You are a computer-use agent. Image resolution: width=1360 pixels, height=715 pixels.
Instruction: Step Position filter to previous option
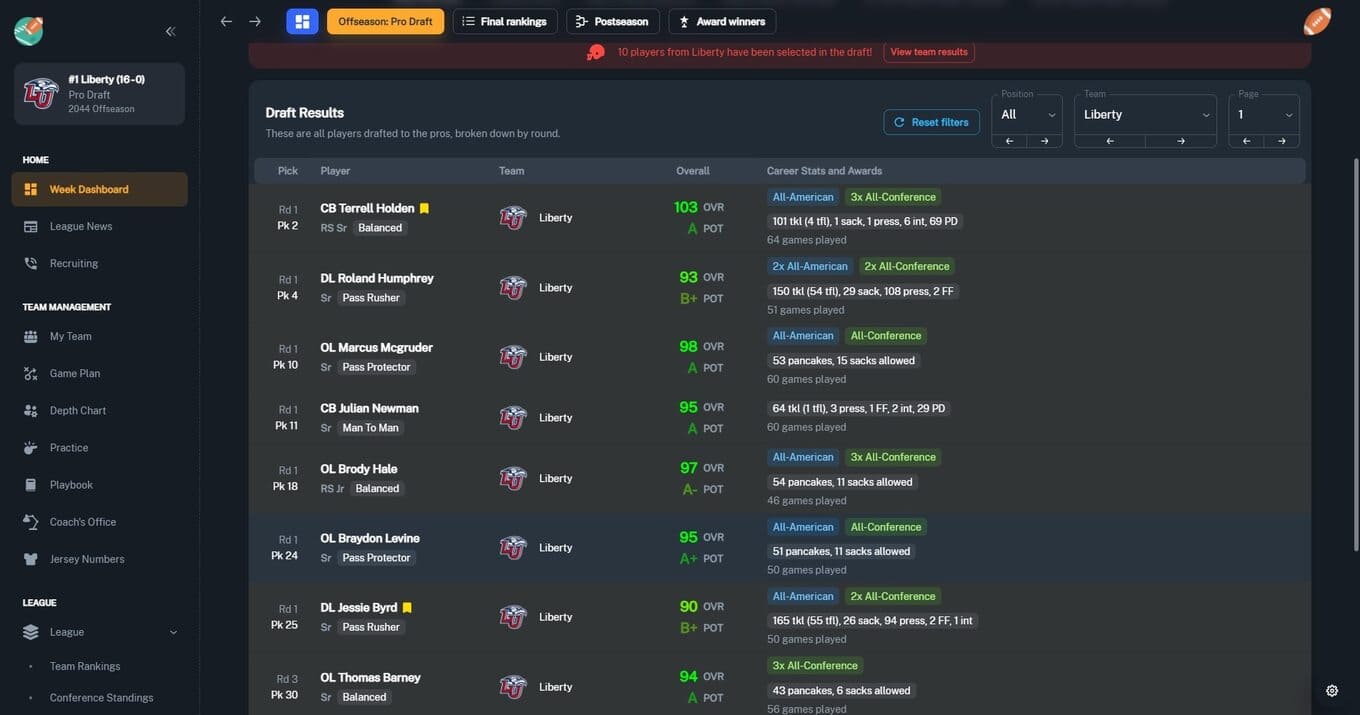1009,141
